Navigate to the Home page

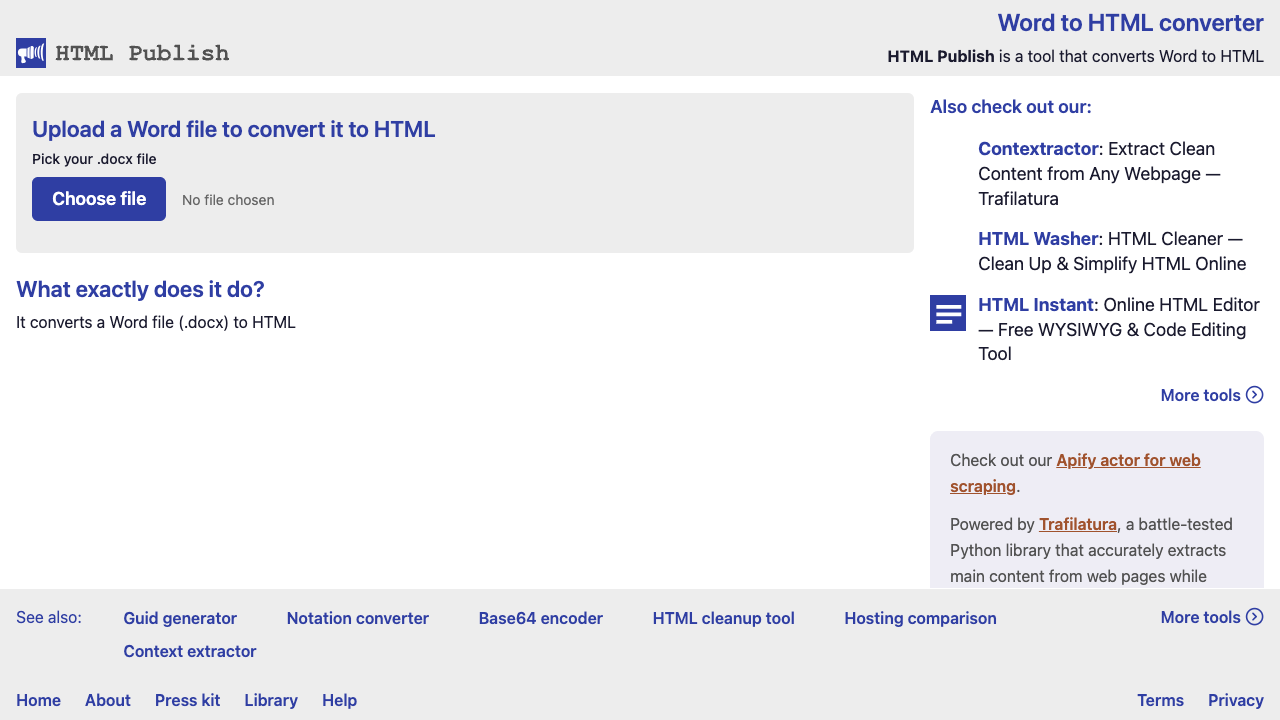pyautogui.click(x=38, y=700)
